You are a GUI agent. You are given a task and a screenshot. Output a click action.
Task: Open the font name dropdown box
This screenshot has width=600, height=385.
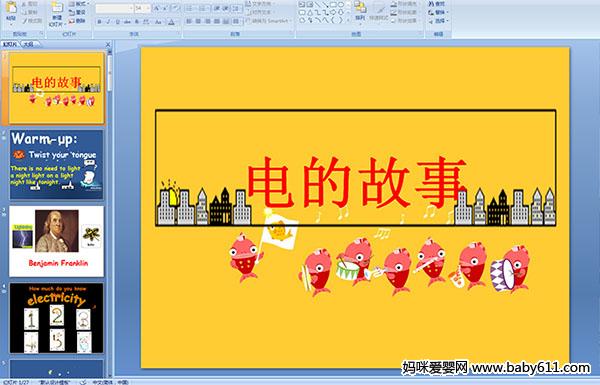pos(114,8)
